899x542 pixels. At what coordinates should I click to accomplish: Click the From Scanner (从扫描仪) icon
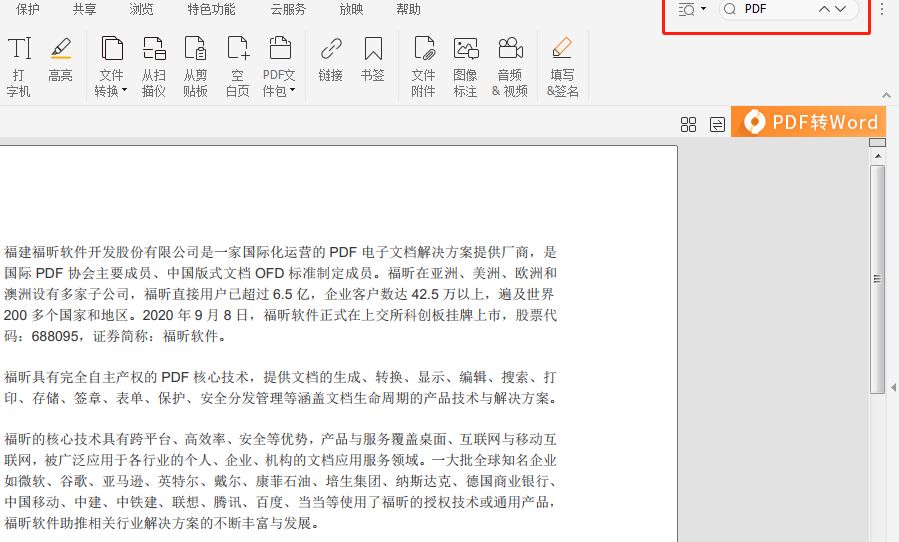pyautogui.click(x=153, y=67)
